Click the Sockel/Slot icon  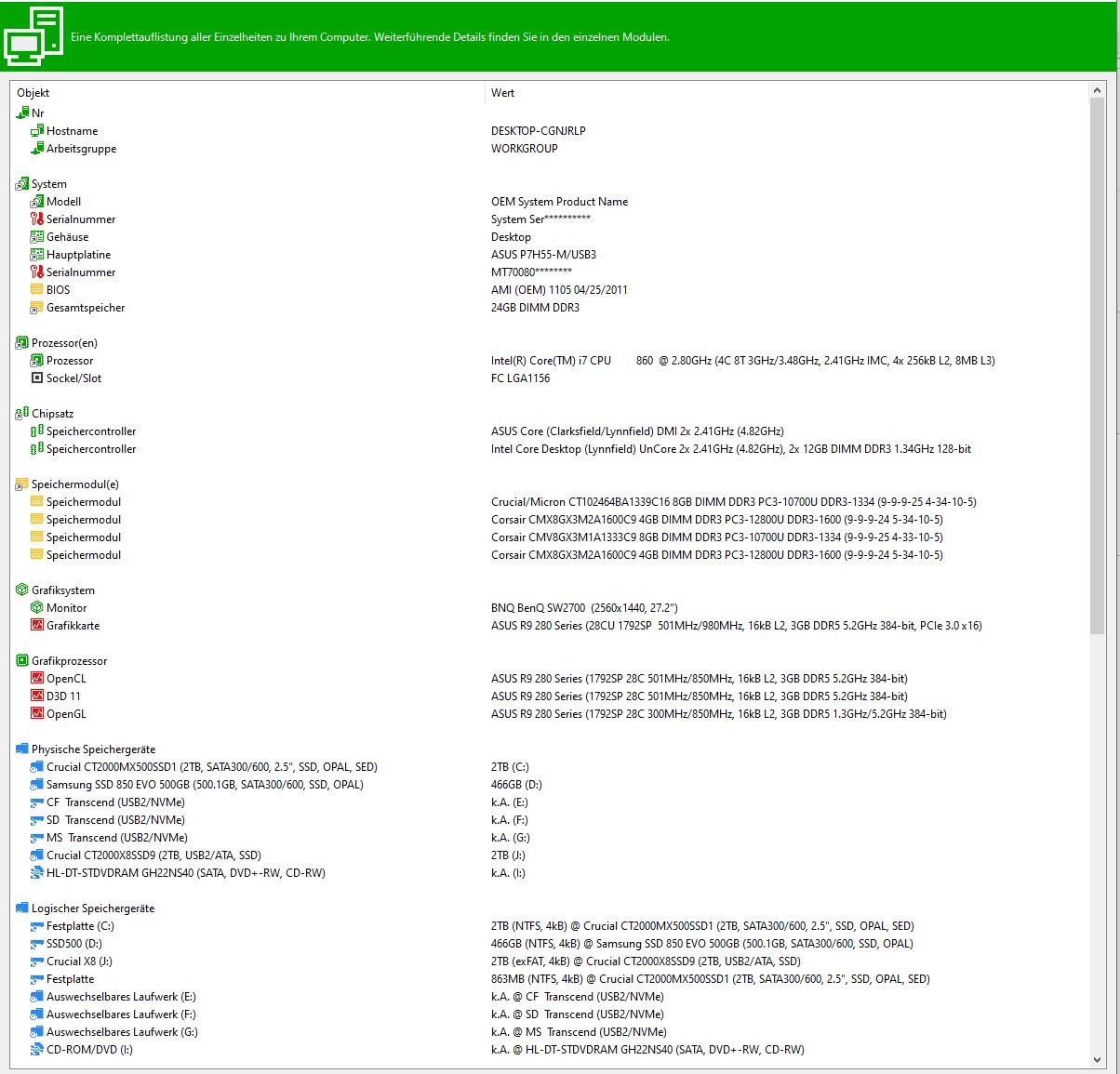point(37,378)
